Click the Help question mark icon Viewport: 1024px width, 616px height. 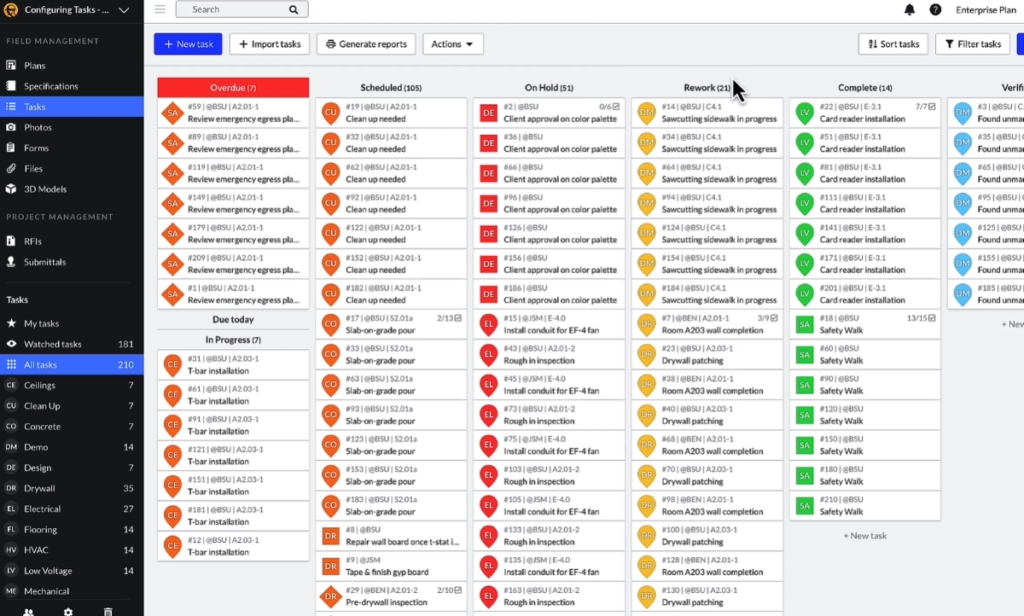click(936, 10)
